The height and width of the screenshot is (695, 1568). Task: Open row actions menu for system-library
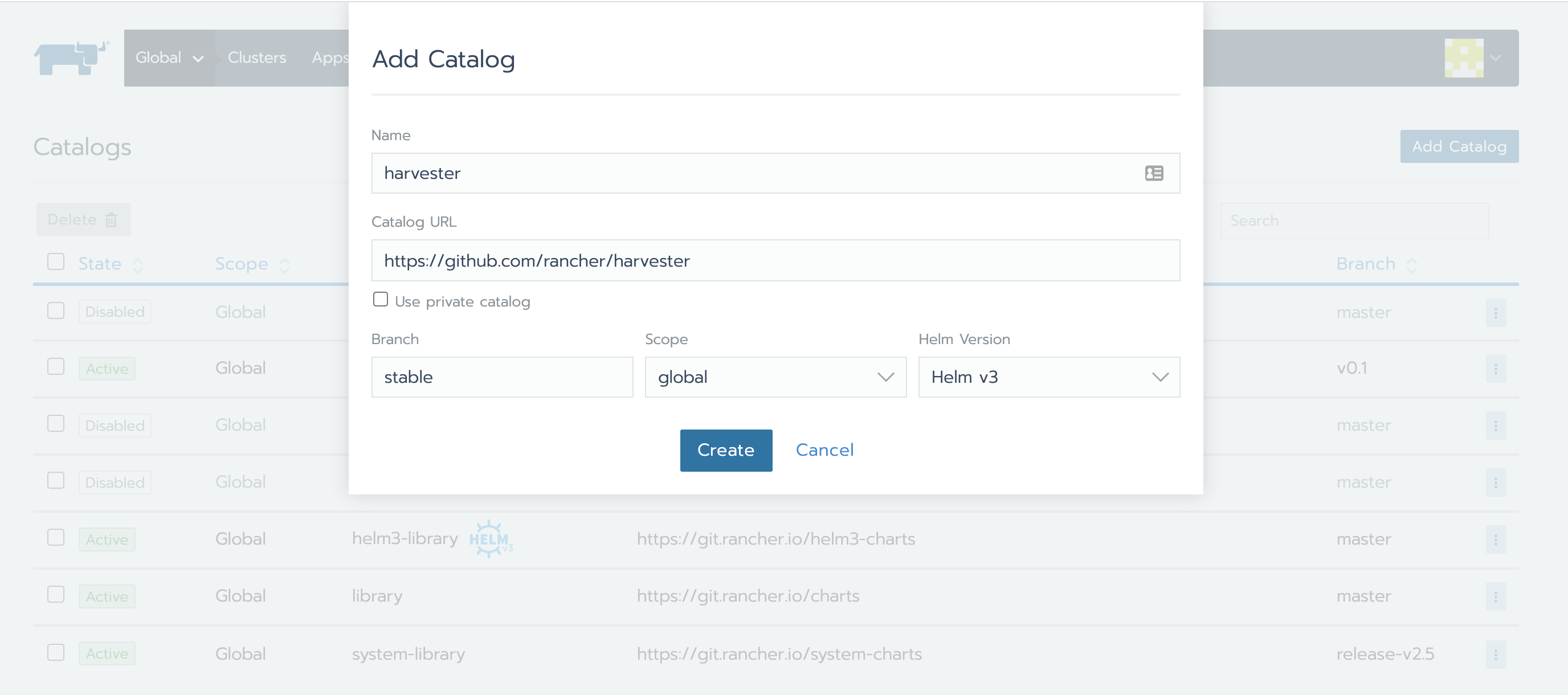point(1495,654)
